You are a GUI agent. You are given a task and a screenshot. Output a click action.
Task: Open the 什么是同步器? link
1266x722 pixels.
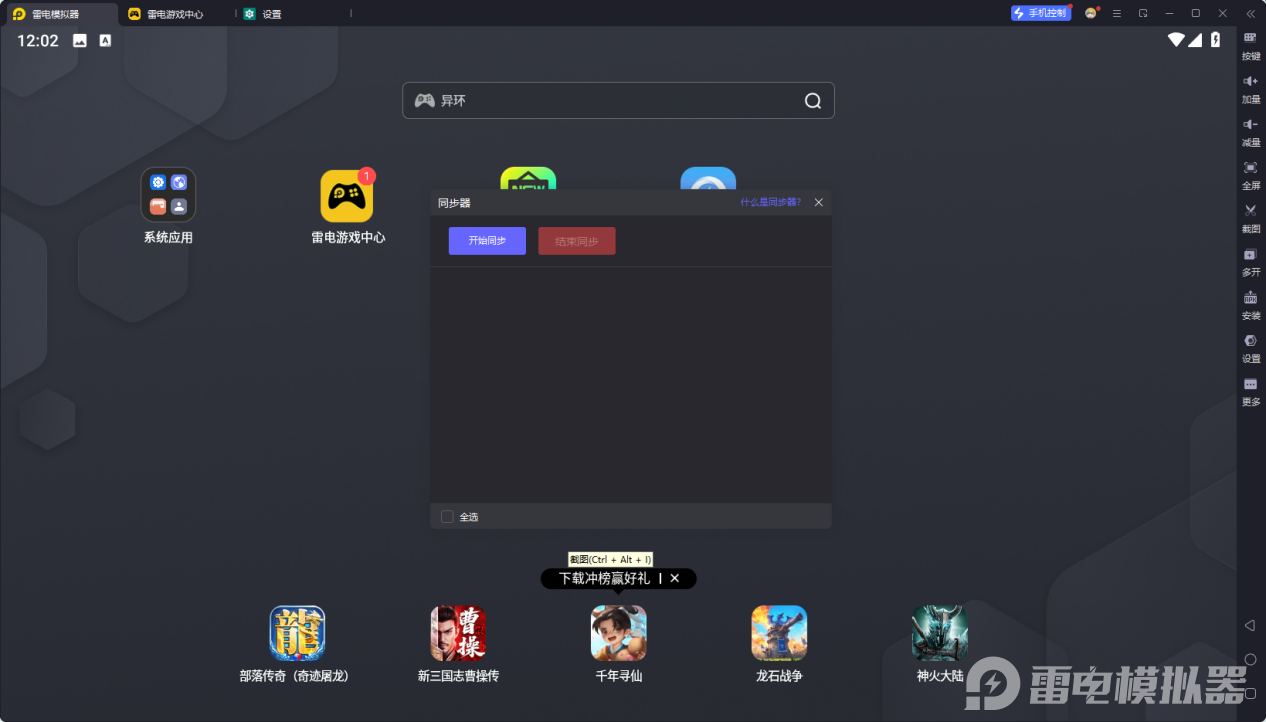click(770, 202)
